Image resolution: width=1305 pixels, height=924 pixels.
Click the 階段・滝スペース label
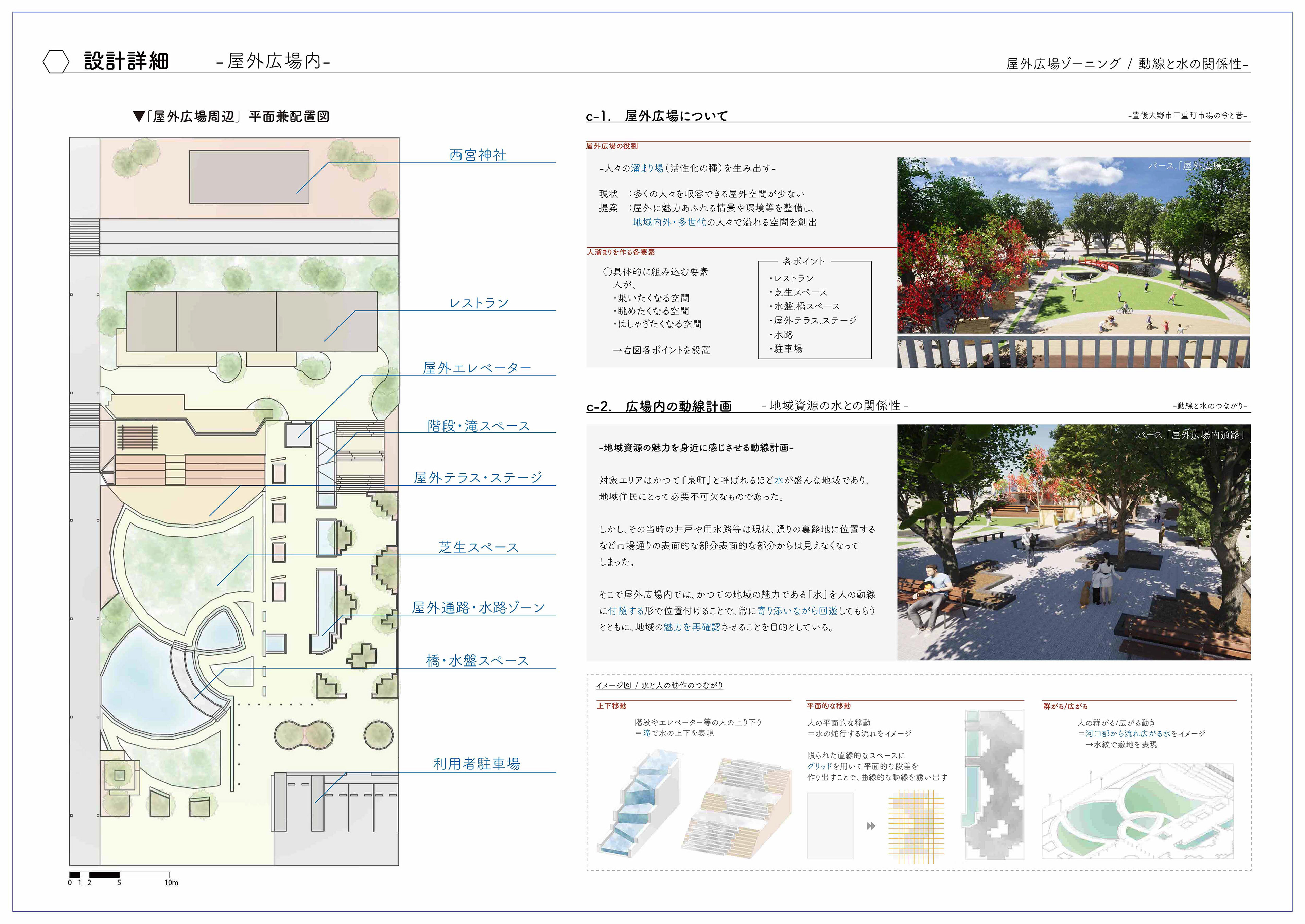point(478,426)
